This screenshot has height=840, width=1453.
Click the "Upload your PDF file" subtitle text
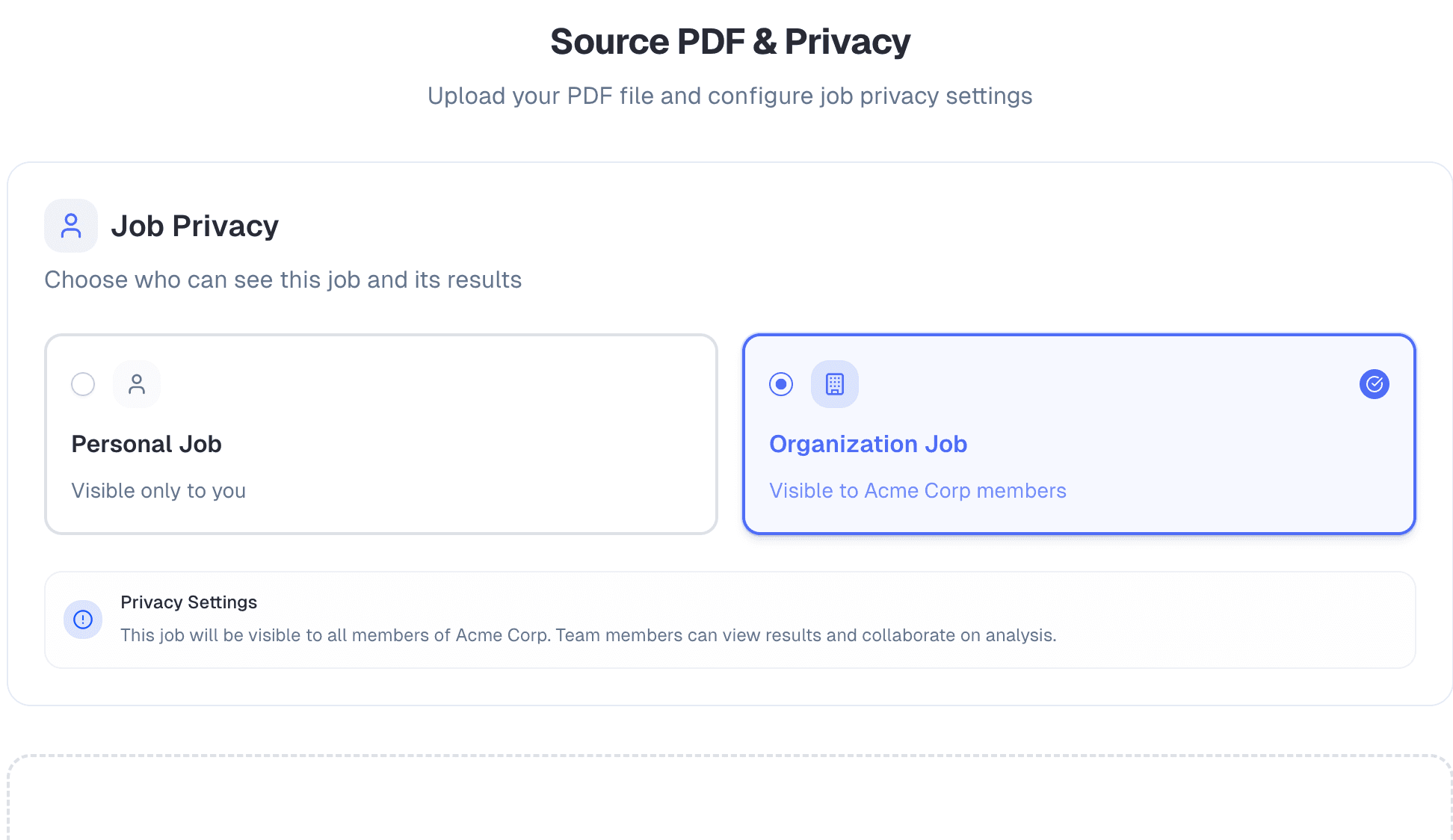729,96
